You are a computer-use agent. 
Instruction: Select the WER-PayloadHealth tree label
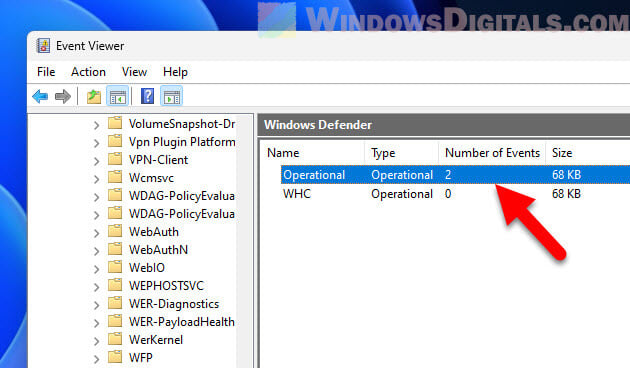point(182,322)
